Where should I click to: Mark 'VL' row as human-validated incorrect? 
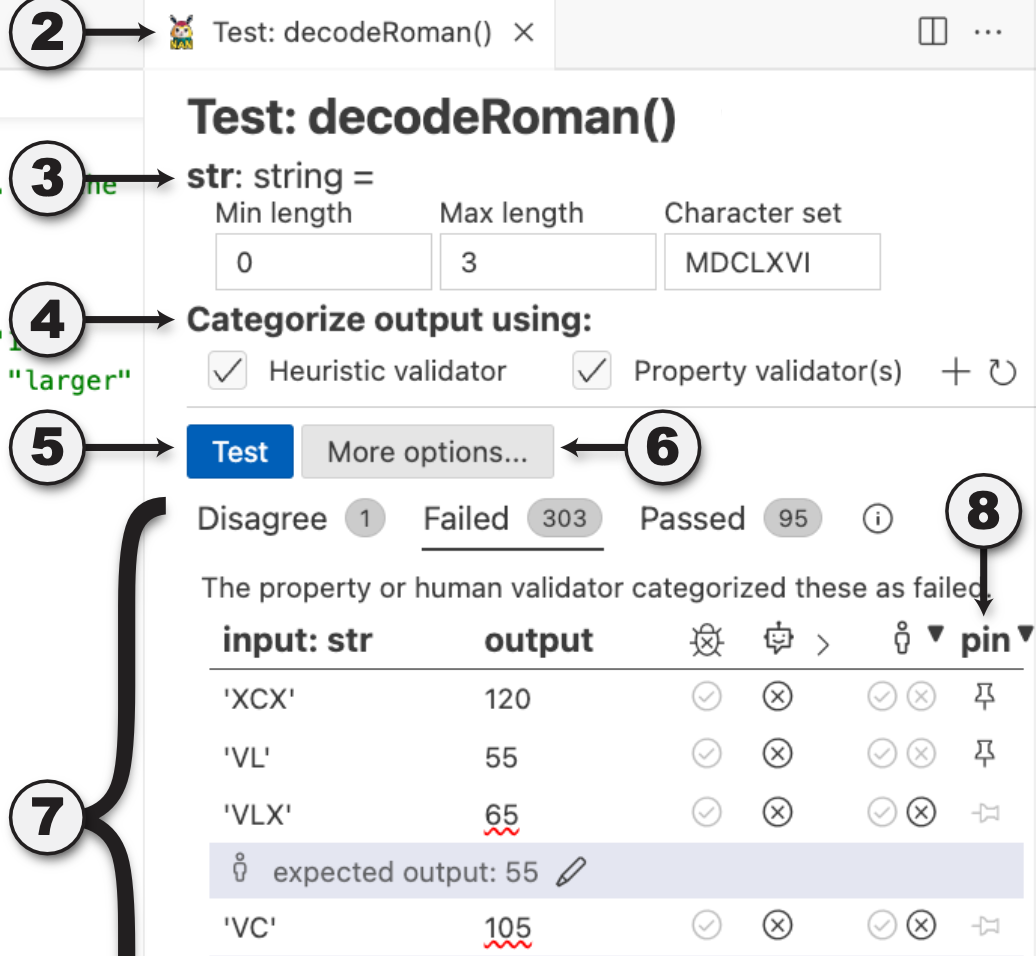click(x=921, y=753)
